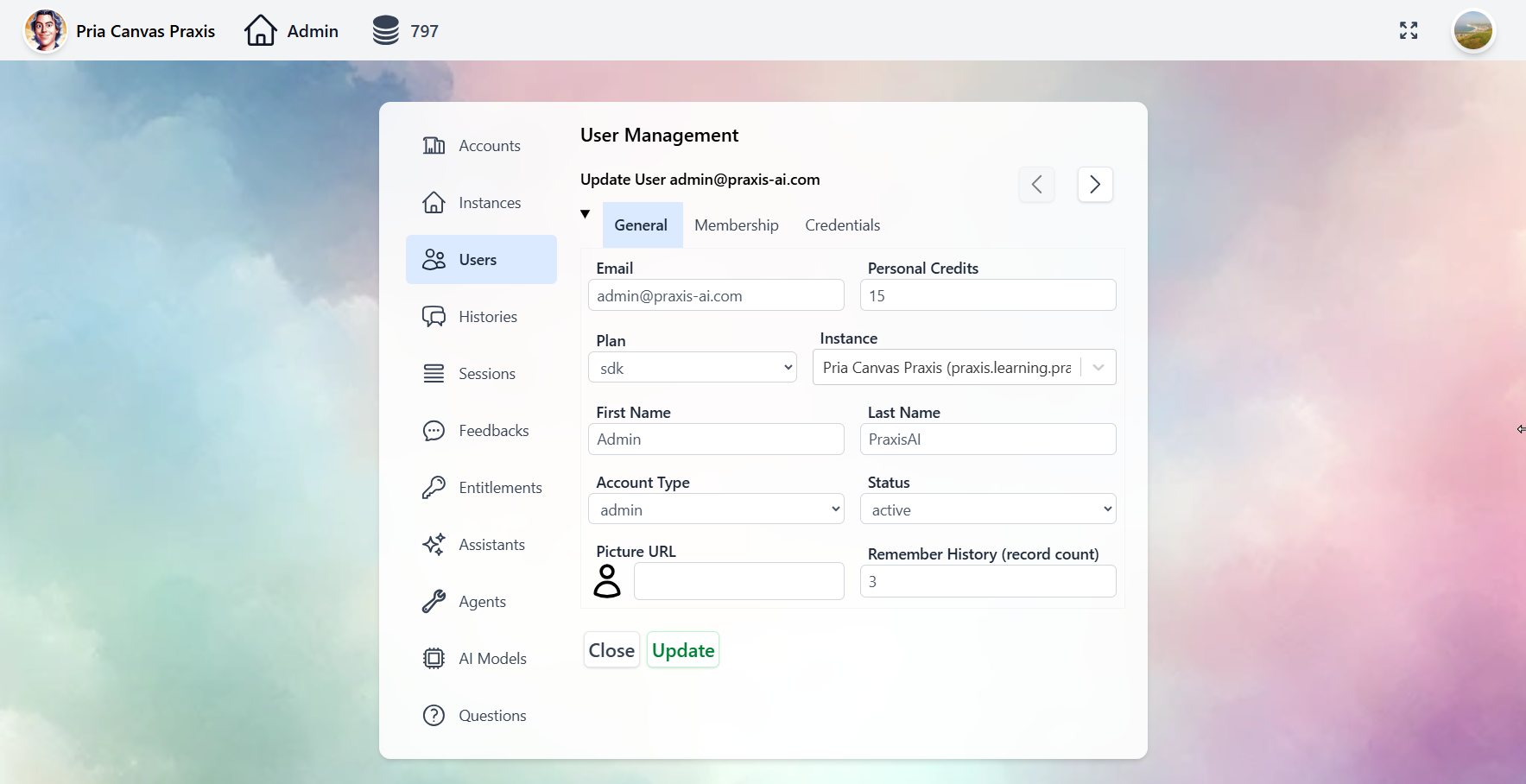The image size is (1526, 784).
Task: Focus the Email input field
Action: pos(716,295)
